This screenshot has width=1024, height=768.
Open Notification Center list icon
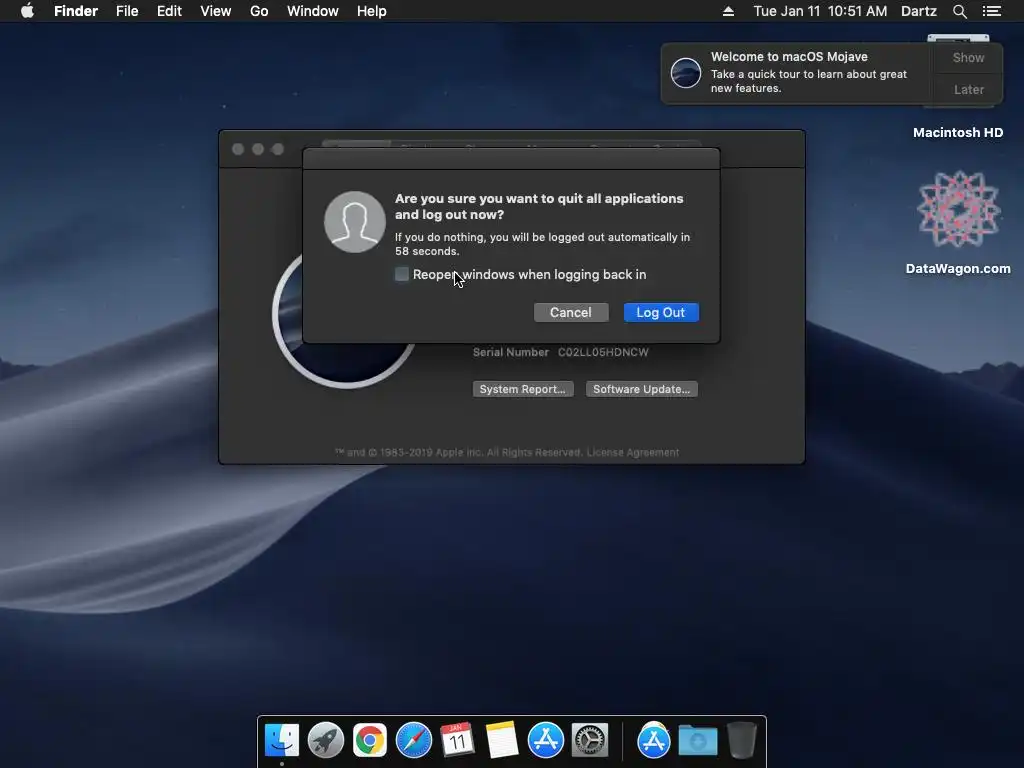pyautogui.click(x=992, y=11)
